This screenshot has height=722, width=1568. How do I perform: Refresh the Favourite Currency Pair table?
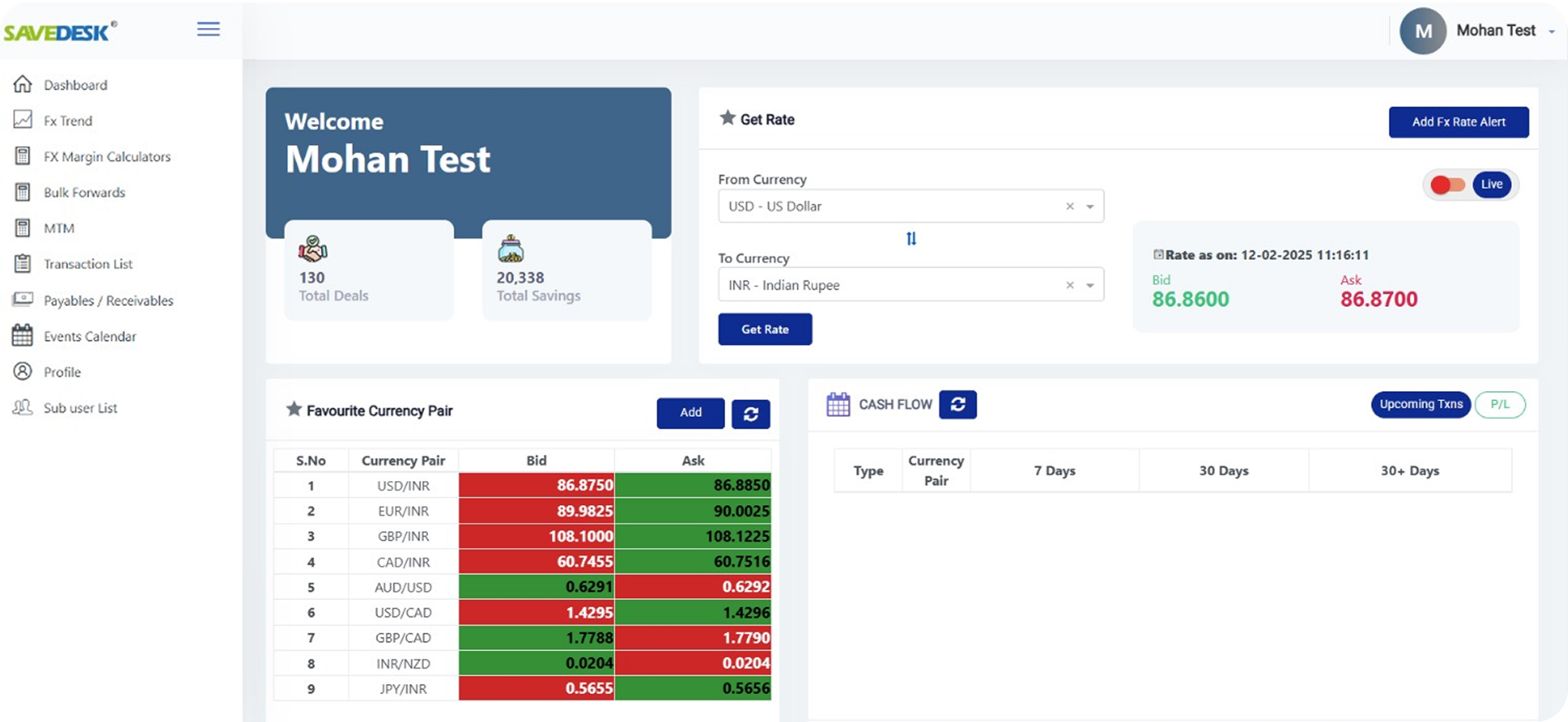[750, 414]
